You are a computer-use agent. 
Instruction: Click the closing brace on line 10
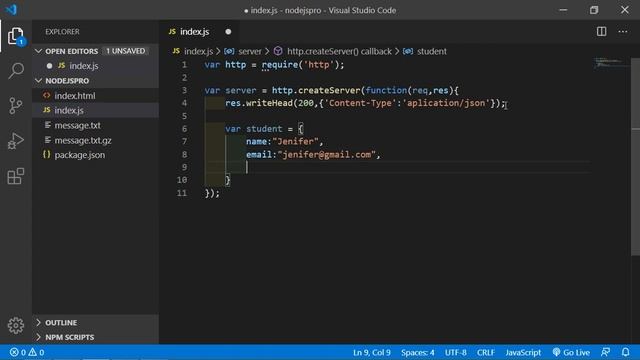coord(228,180)
